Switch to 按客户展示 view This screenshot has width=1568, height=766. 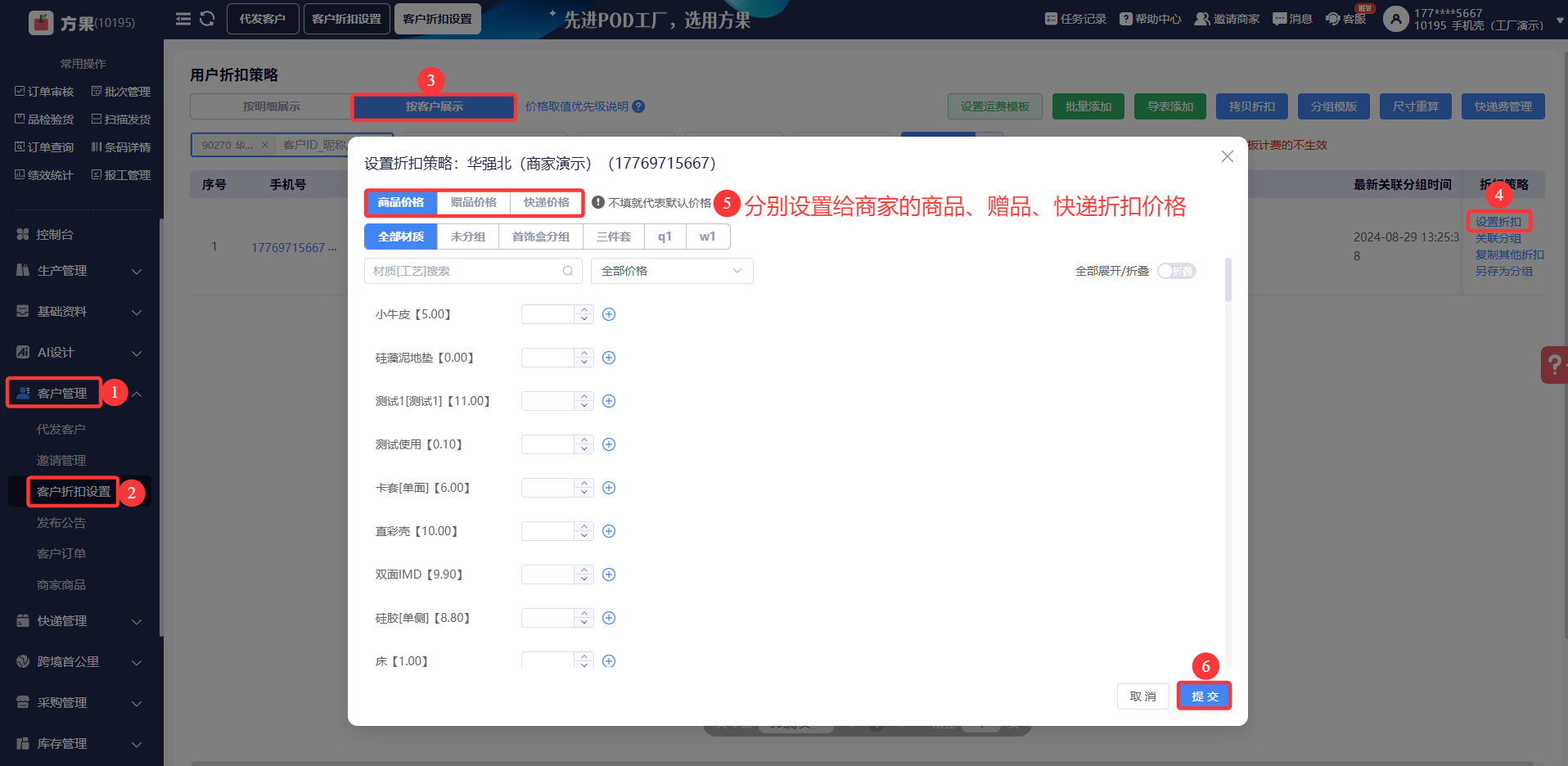tap(434, 106)
